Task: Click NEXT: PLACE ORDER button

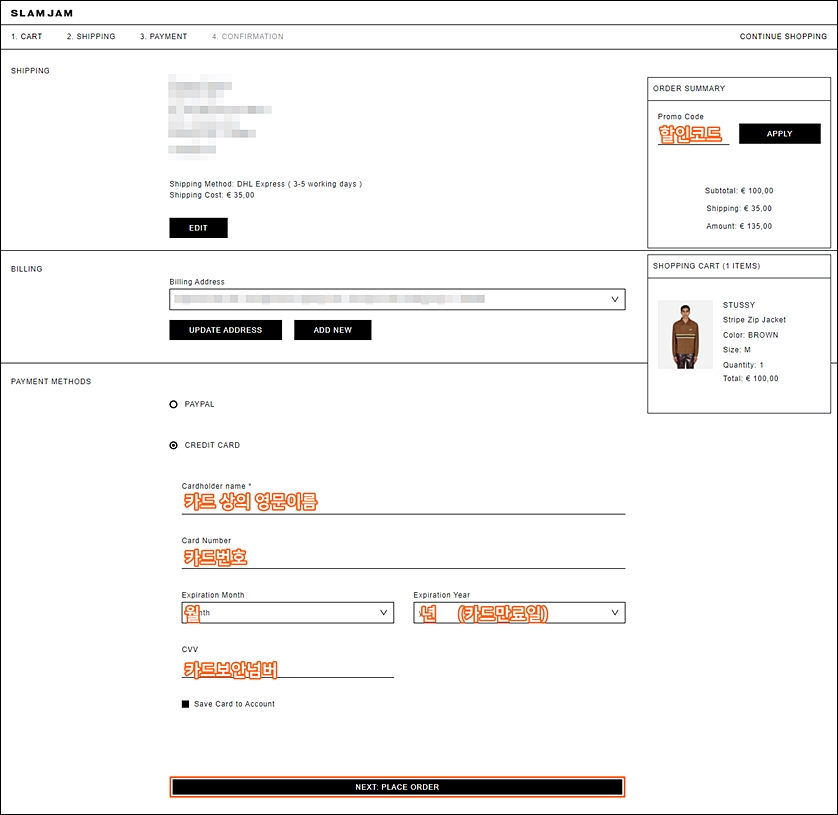Action: point(397,787)
